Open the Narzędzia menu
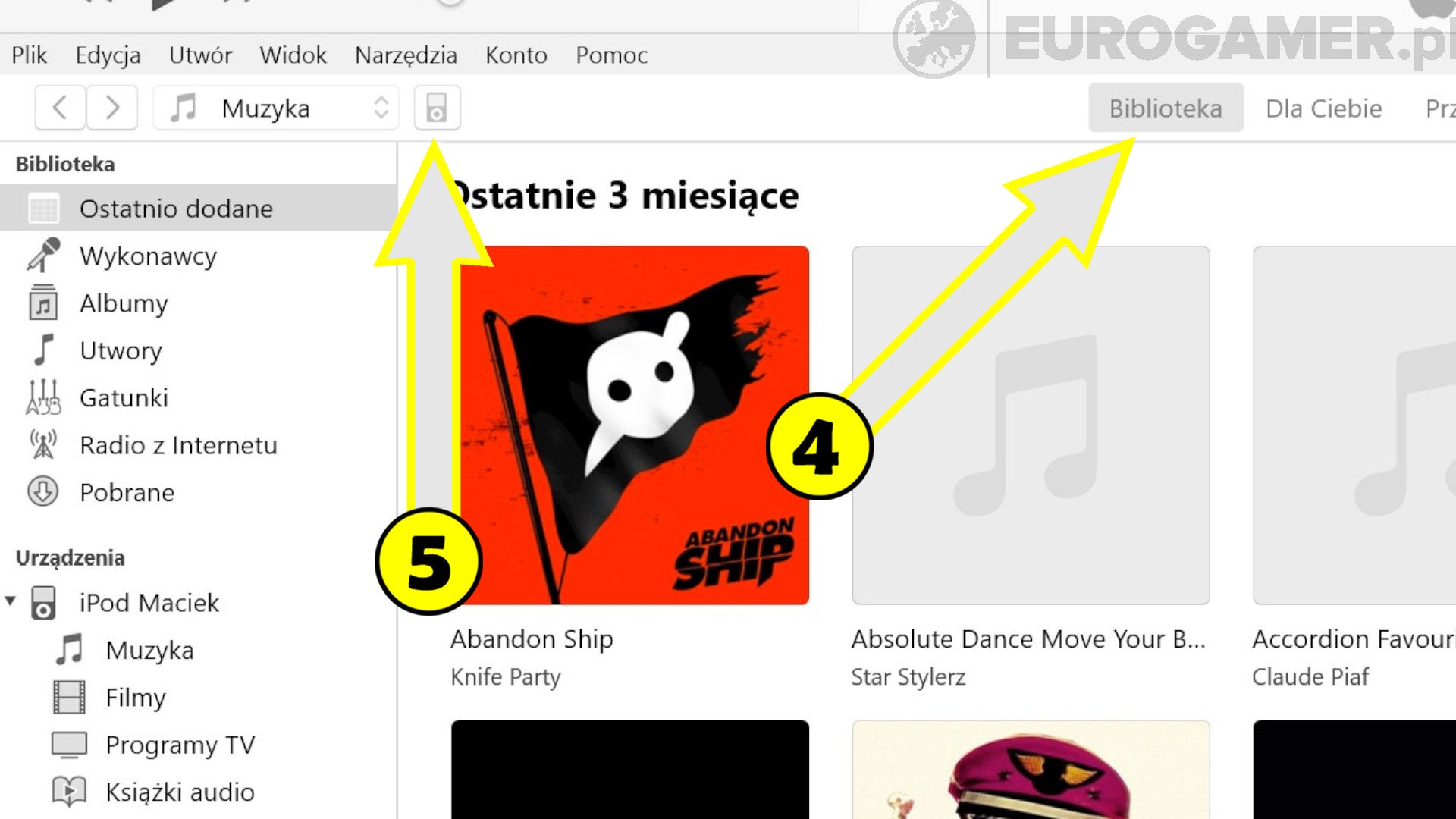The width and height of the screenshot is (1456, 819). click(x=406, y=55)
